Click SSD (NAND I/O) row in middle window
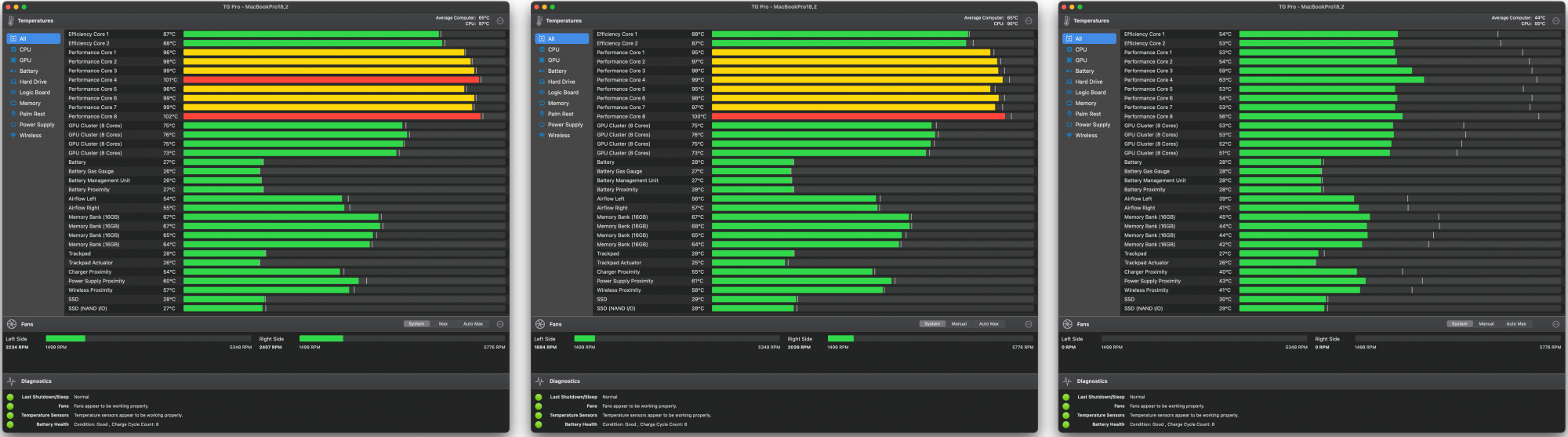The height and width of the screenshot is (437, 1568). click(815, 308)
